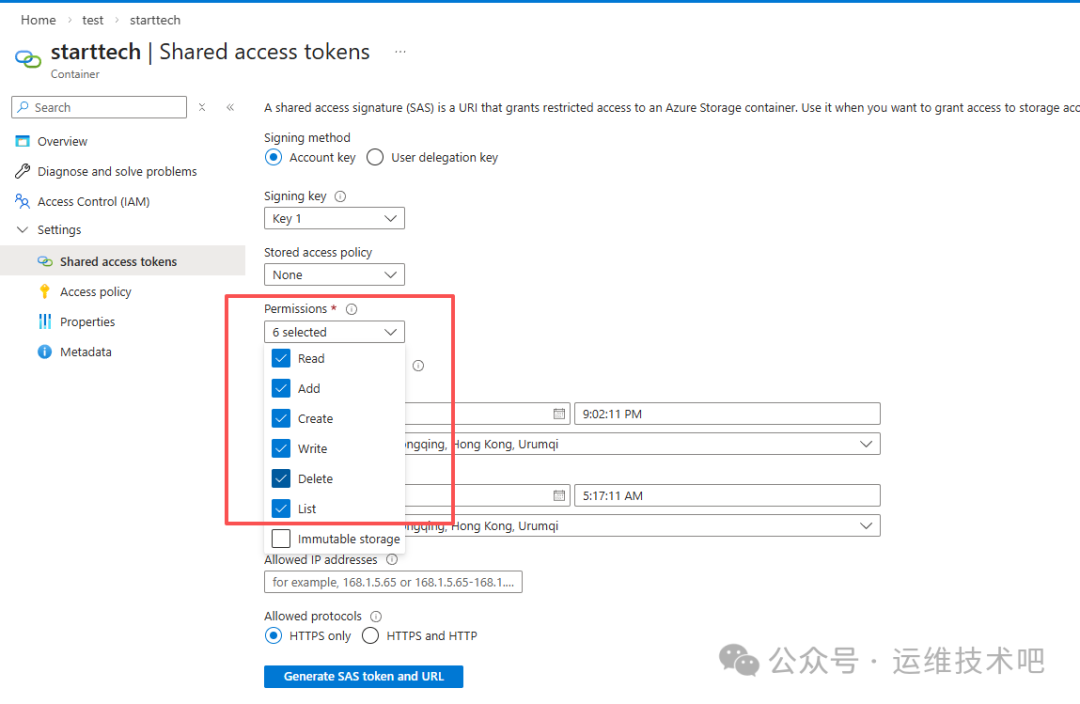Viewport: 1080px width, 704px height.
Task: Open the start date calendar picker icon
Action: [559, 414]
